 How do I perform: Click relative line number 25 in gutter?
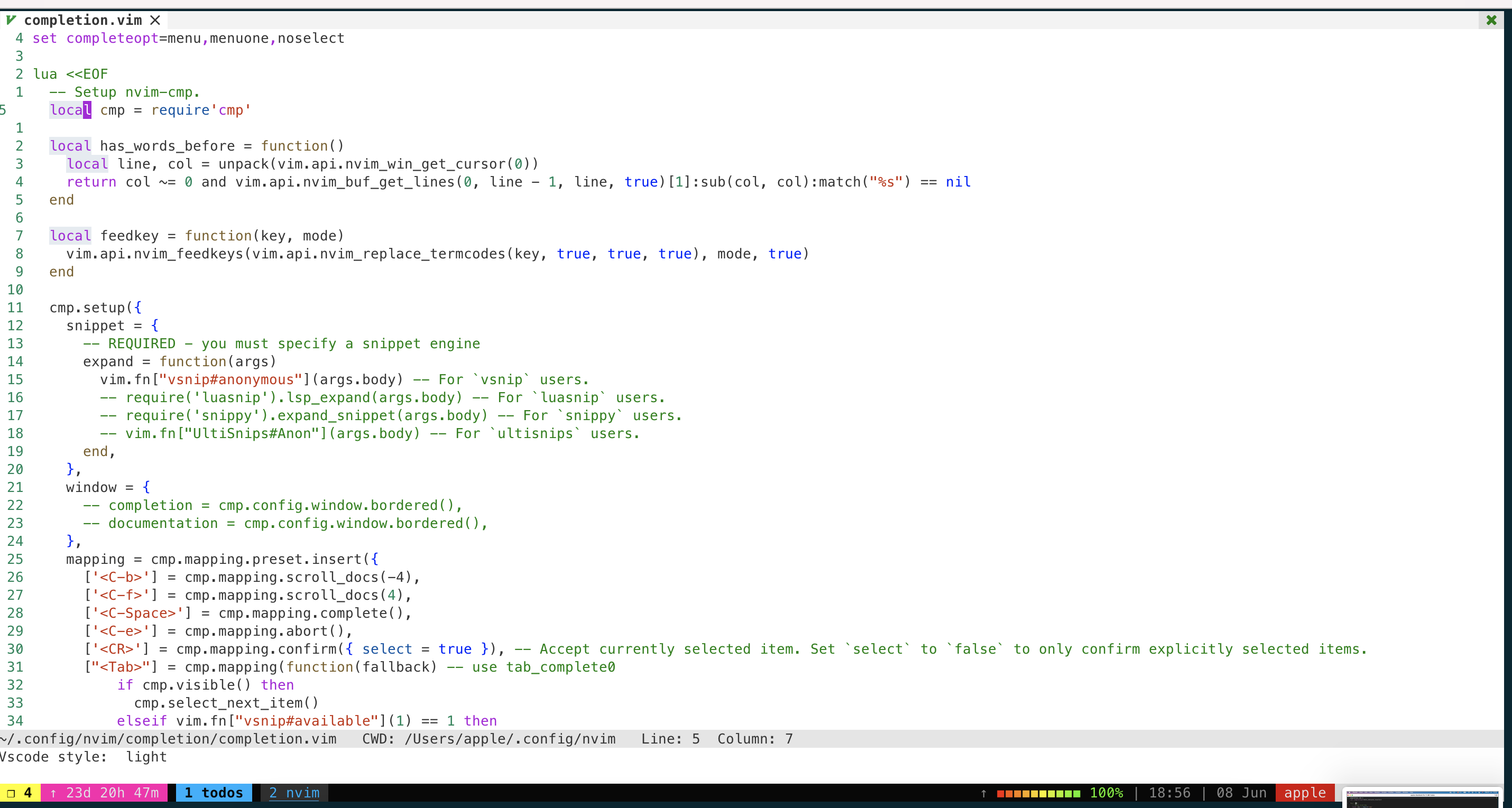[15, 559]
